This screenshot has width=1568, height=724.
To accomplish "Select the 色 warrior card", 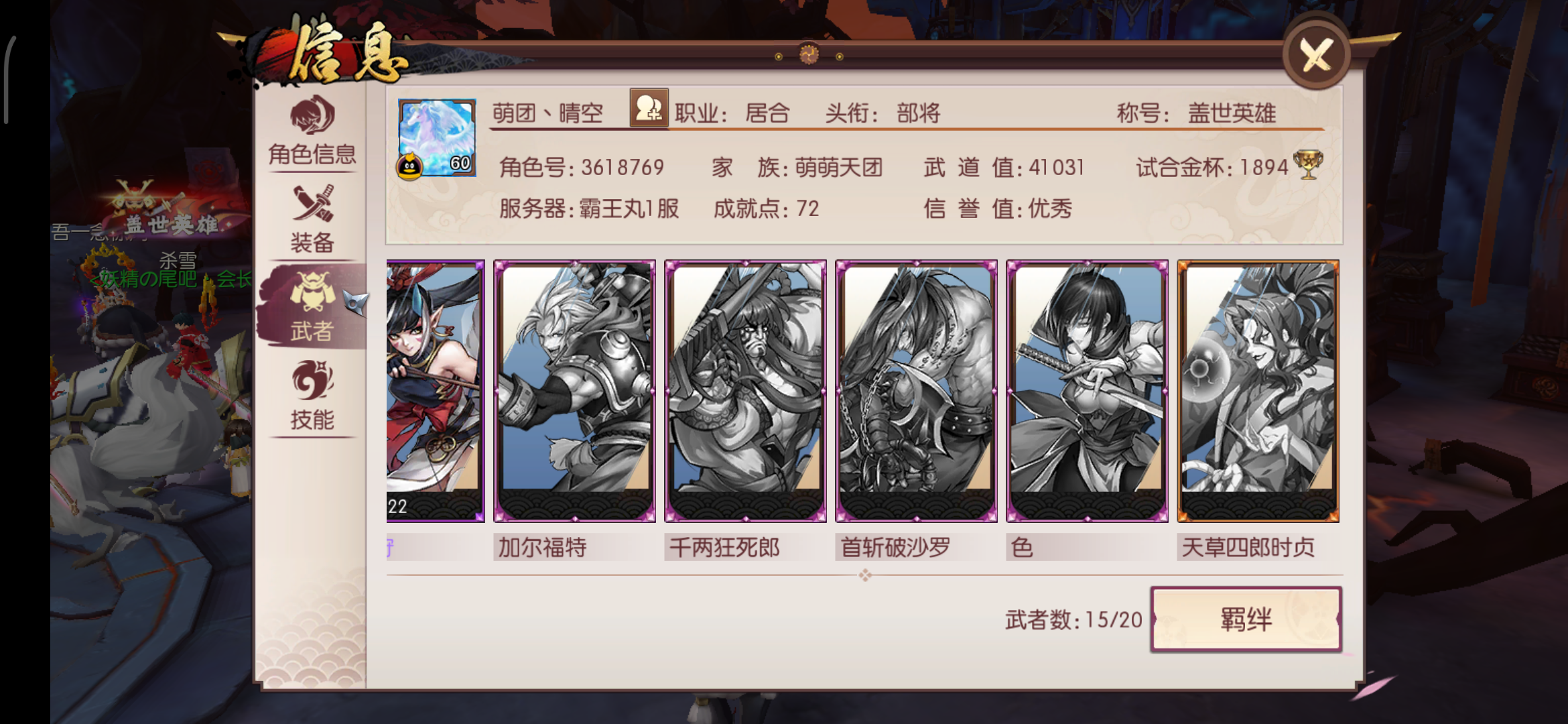I will point(1087,391).
